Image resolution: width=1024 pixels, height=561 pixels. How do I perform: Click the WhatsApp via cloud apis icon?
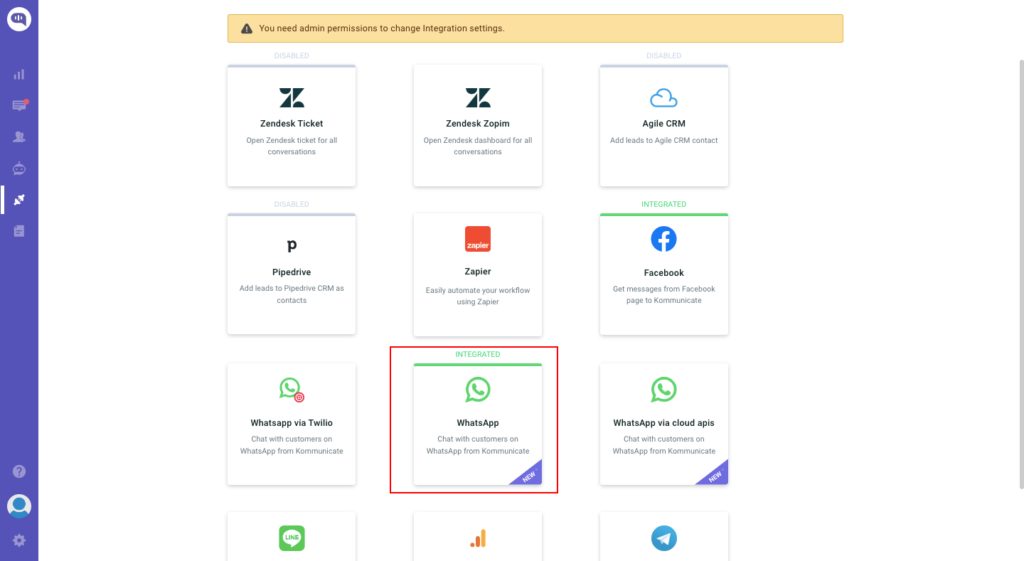(664, 389)
